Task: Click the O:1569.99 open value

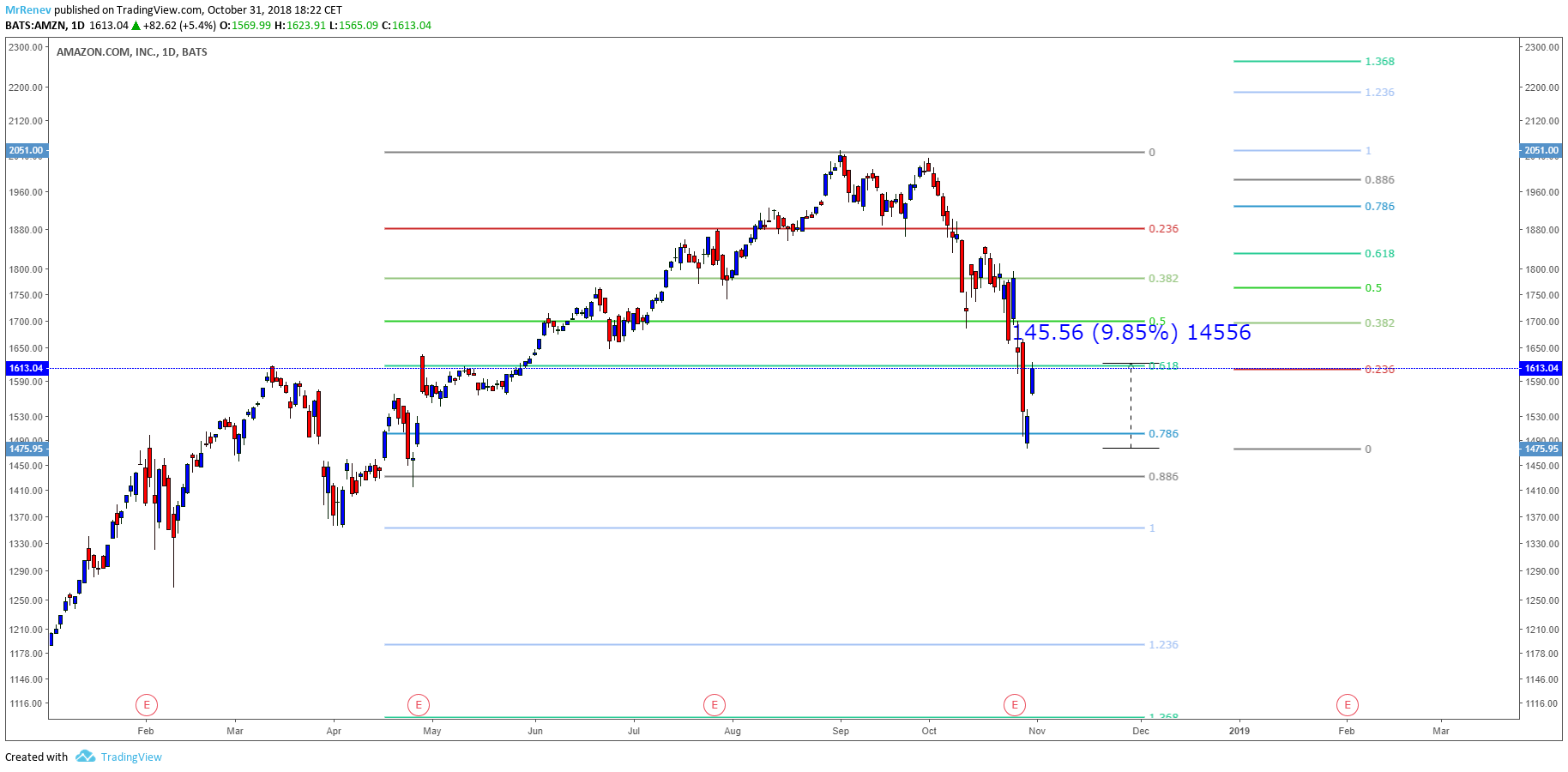Action: [x=245, y=26]
